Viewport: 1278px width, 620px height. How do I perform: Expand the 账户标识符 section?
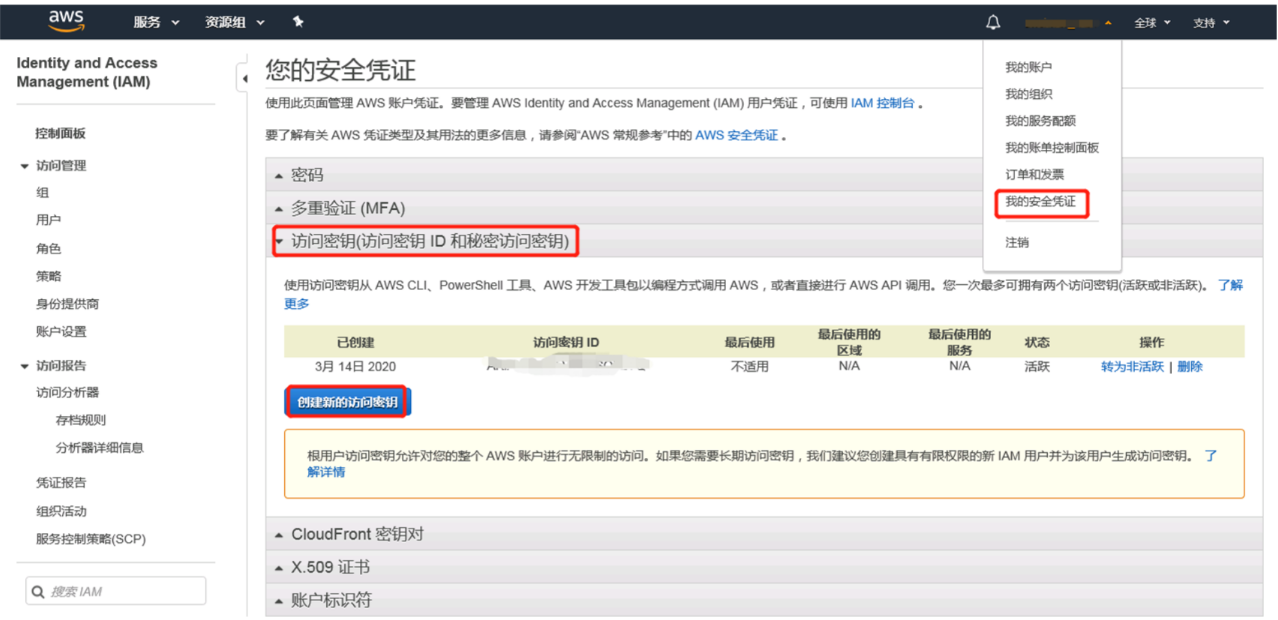764,600
